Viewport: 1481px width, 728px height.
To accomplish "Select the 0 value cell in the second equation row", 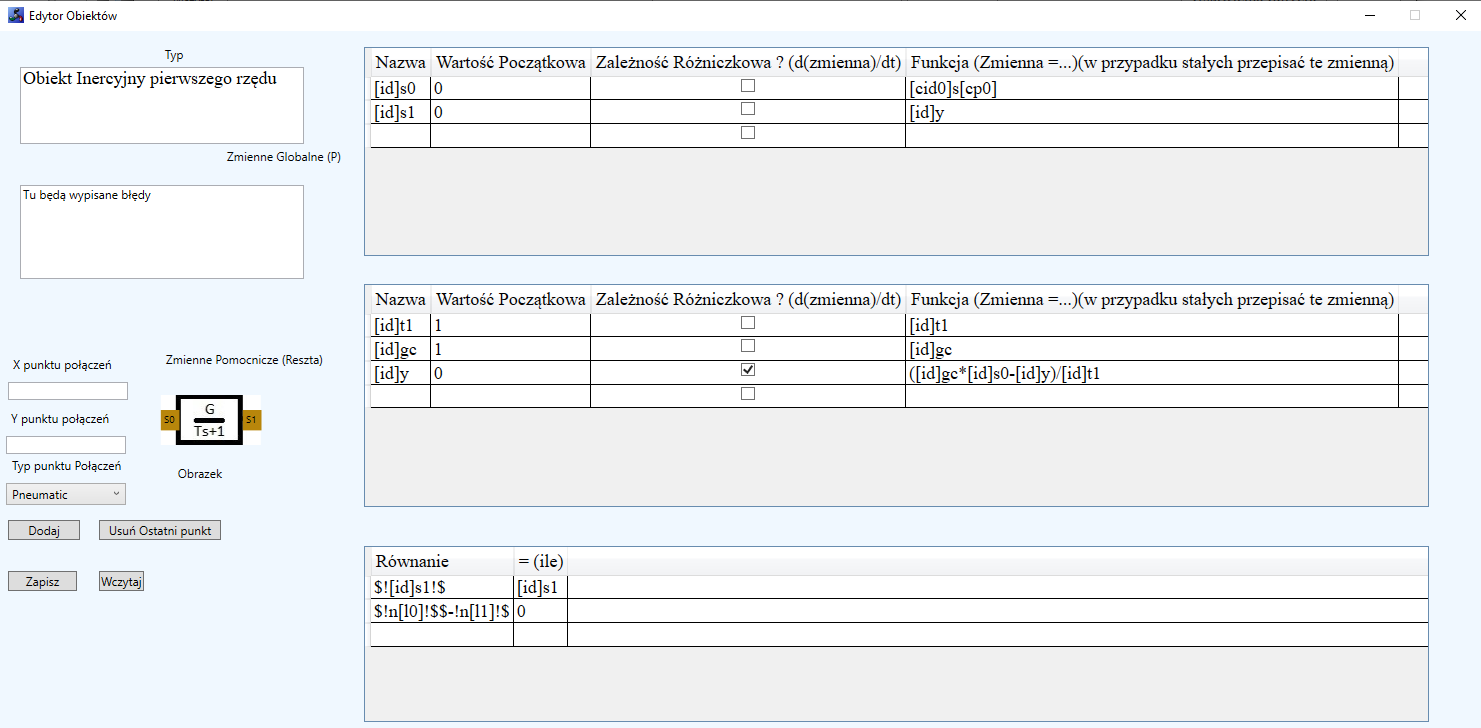I will pyautogui.click(x=541, y=611).
